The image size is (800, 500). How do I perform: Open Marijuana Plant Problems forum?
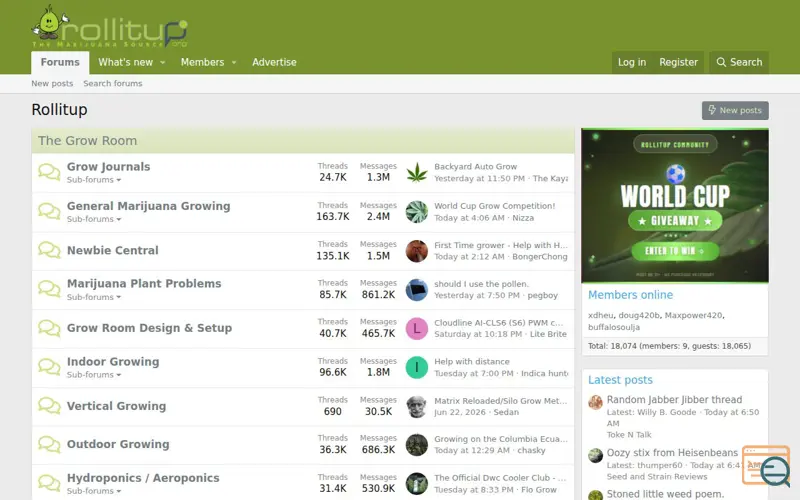pos(144,284)
